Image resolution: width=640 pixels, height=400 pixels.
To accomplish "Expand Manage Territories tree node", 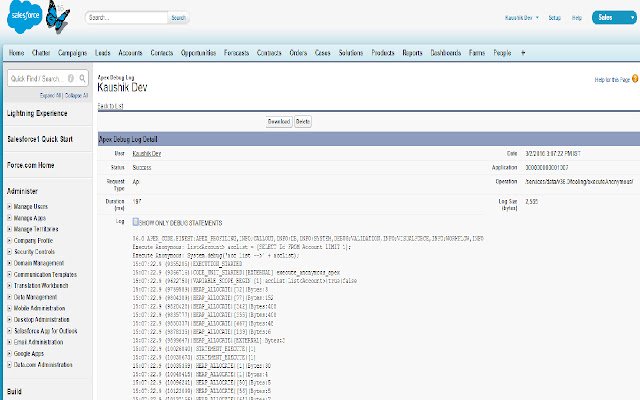I will 9,229.
